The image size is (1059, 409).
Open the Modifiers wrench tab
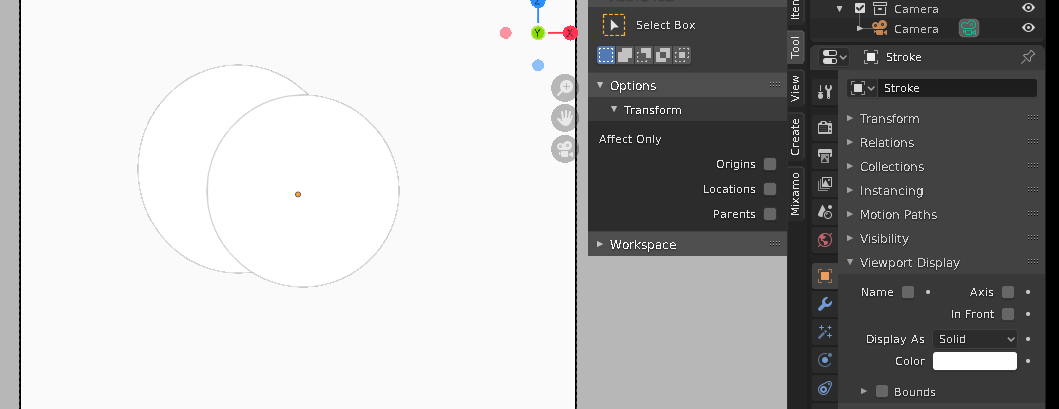[825, 304]
